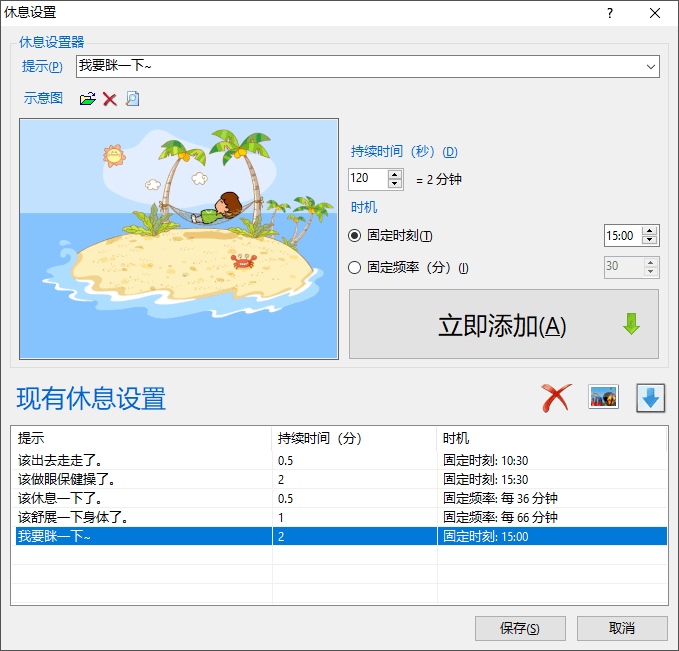Delete selected rest setting with the large red X
This screenshot has width=679, height=651.
(x=557, y=398)
